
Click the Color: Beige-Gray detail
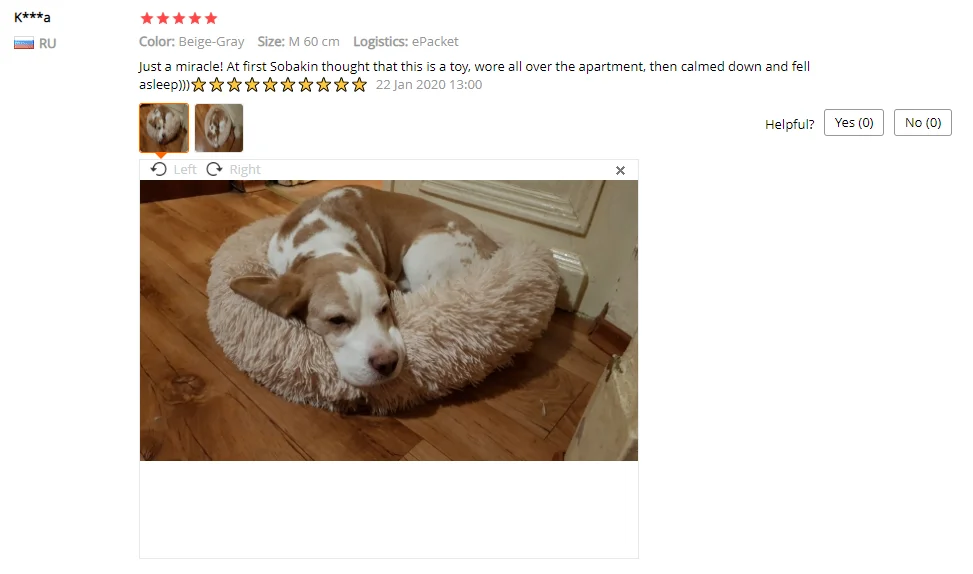pyautogui.click(x=191, y=42)
